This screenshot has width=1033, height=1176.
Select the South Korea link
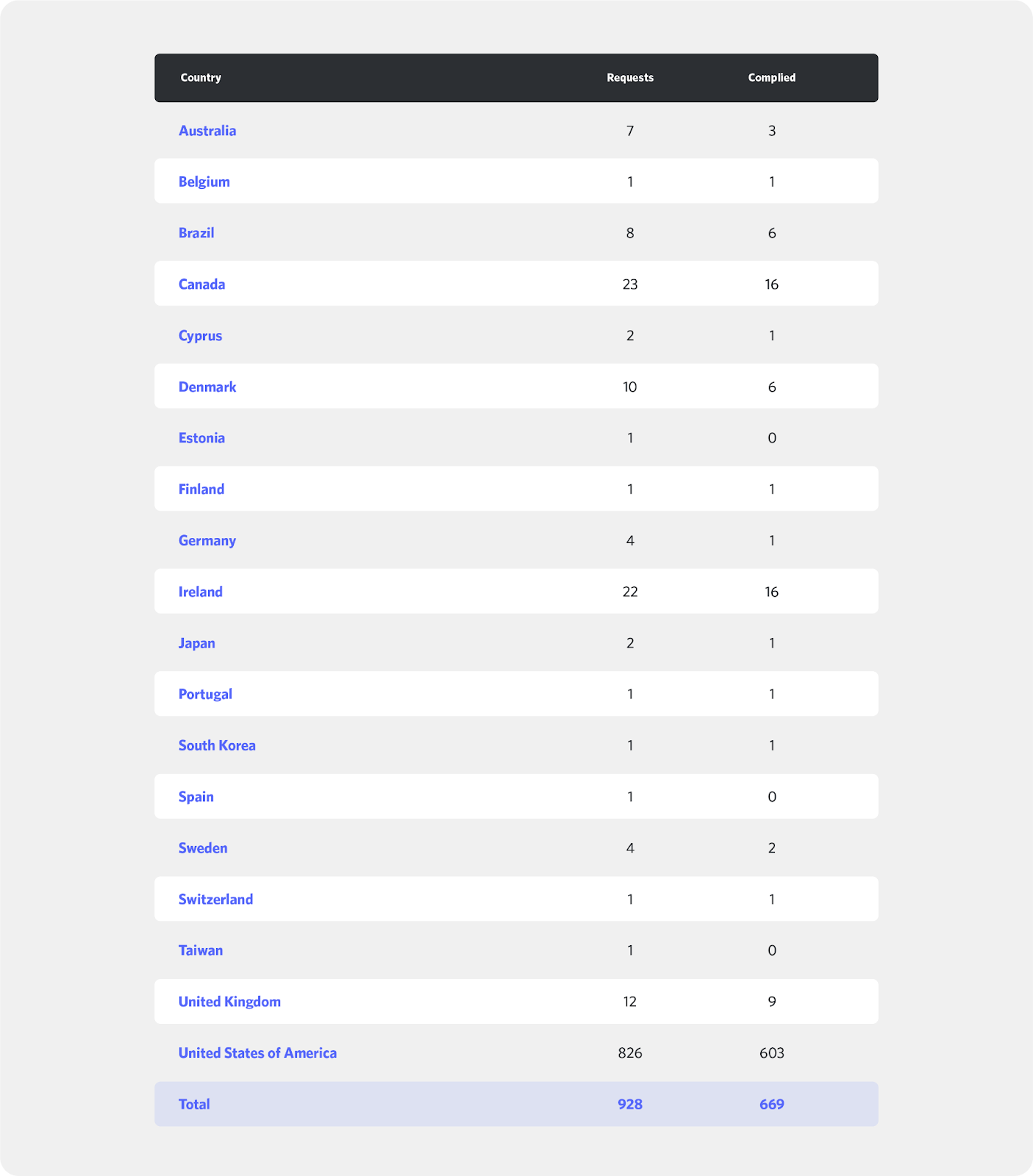pyautogui.click(x=217, y=745)
